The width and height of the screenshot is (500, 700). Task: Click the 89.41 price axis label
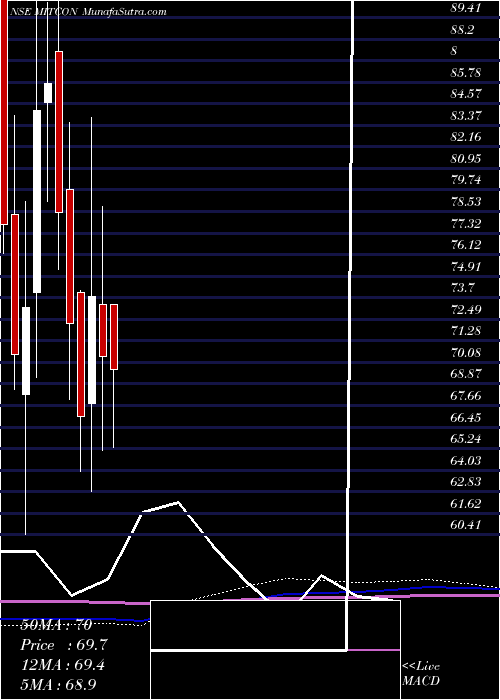(x=466, y=8)
